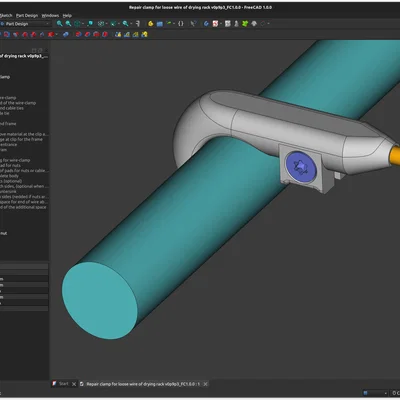This screenshot has height=400, width=400.
Task: Click the blue pill-shaped icon in second toolbar row
Action: 66,34
